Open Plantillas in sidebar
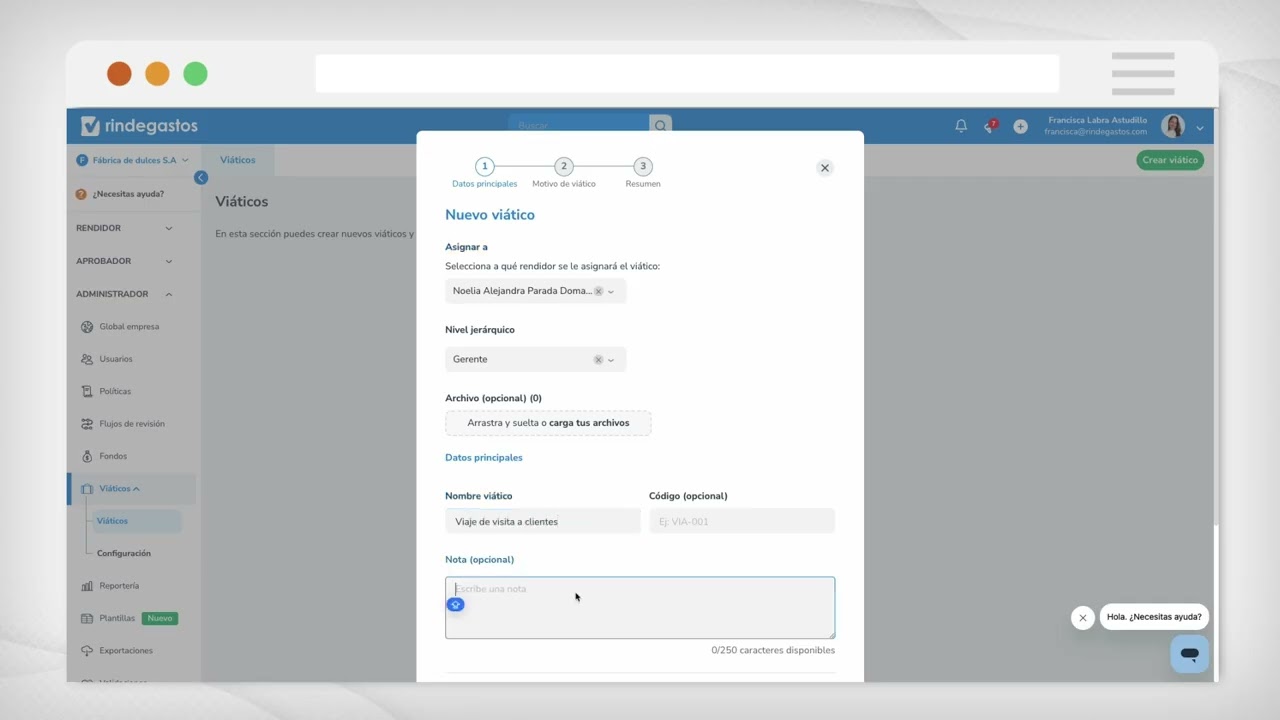1280x720 pixels. tap(117, 618)
